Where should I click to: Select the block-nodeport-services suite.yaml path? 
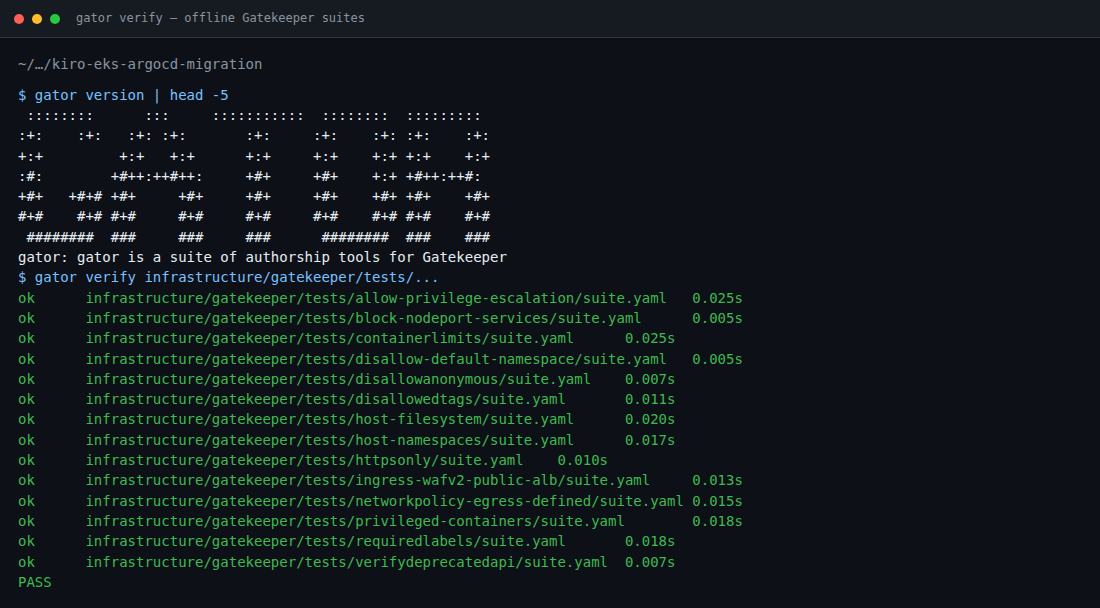click(x=363, y=318)
